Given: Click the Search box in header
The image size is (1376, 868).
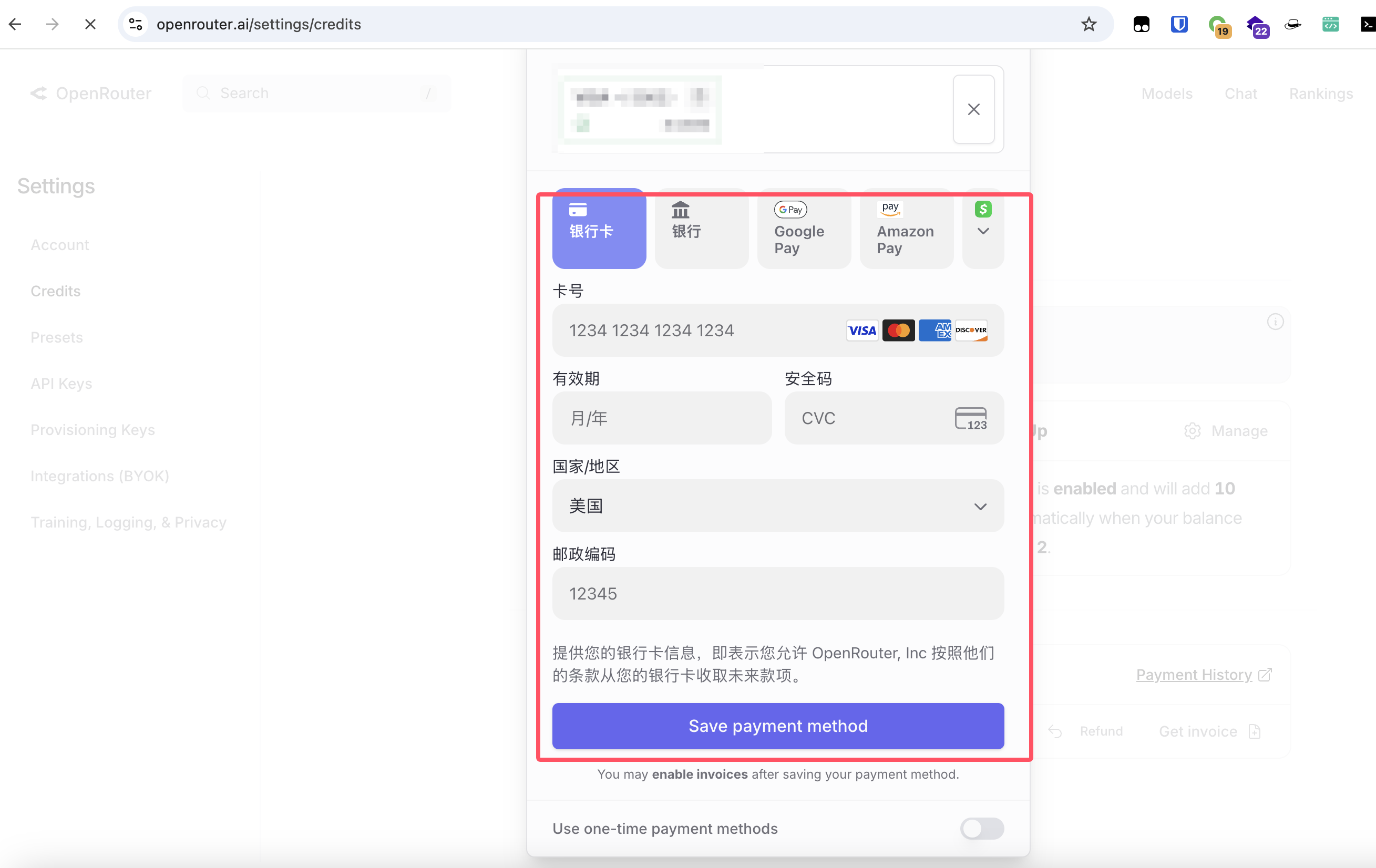Looking at the screenshot, I should pos(316,93).
